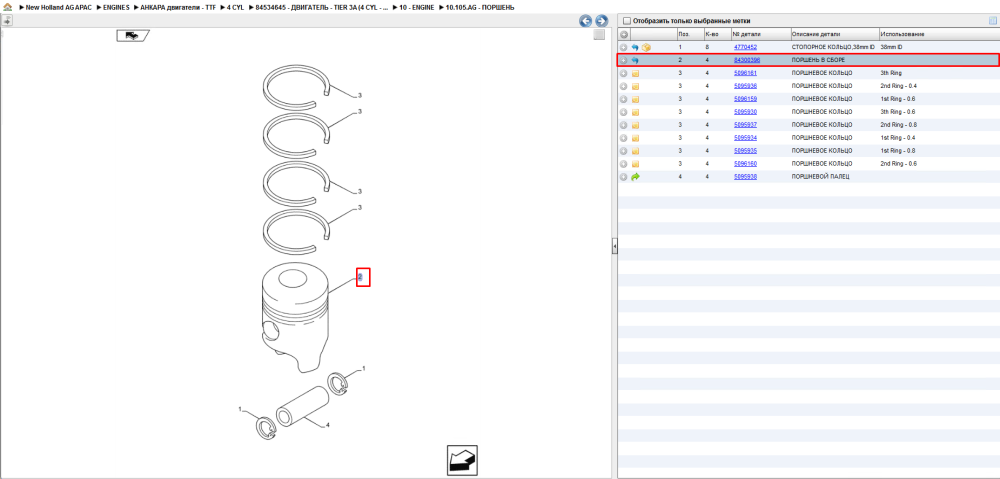Click the small square button at the diagram's corner
This screenshot has height=479, width=1000.
599,35
